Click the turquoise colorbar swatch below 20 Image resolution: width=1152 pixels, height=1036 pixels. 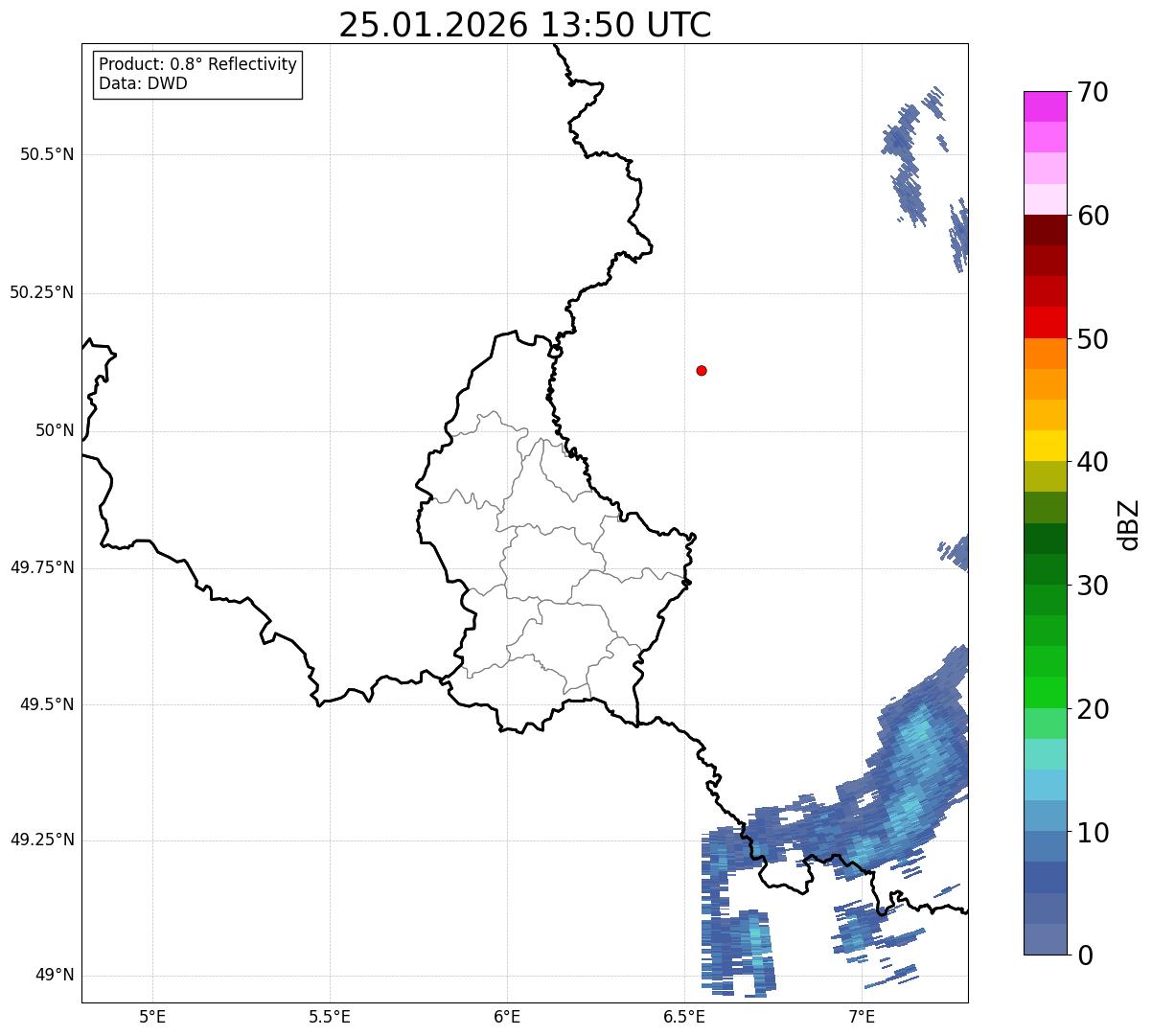(1046, 754)
